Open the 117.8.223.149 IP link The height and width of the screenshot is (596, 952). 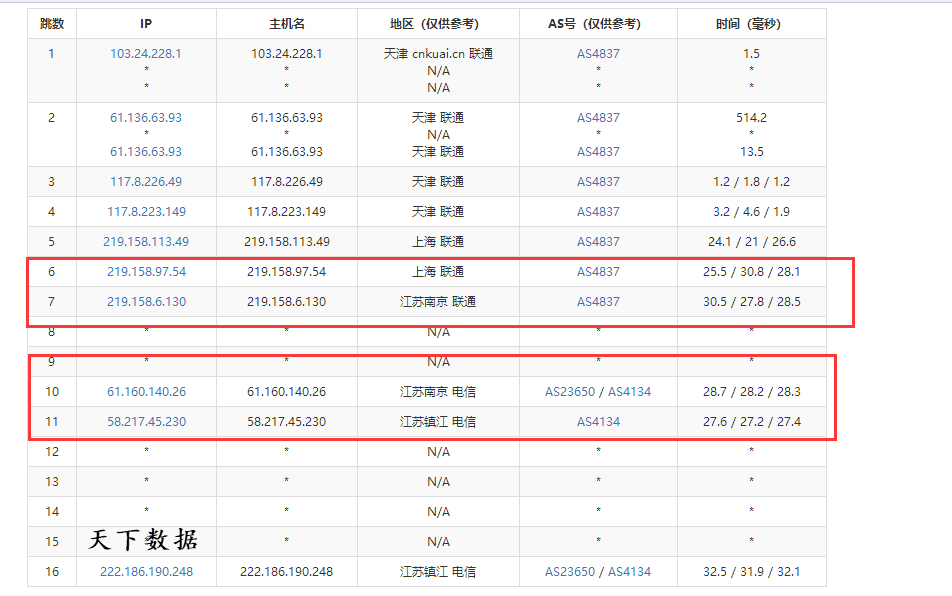tap(146, 212)
